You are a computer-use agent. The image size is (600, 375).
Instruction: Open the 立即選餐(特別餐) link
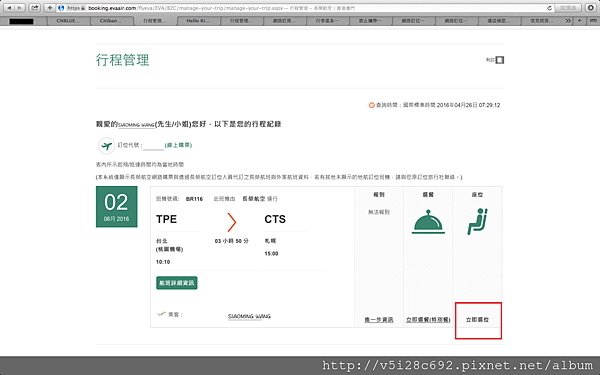[428, 320]
